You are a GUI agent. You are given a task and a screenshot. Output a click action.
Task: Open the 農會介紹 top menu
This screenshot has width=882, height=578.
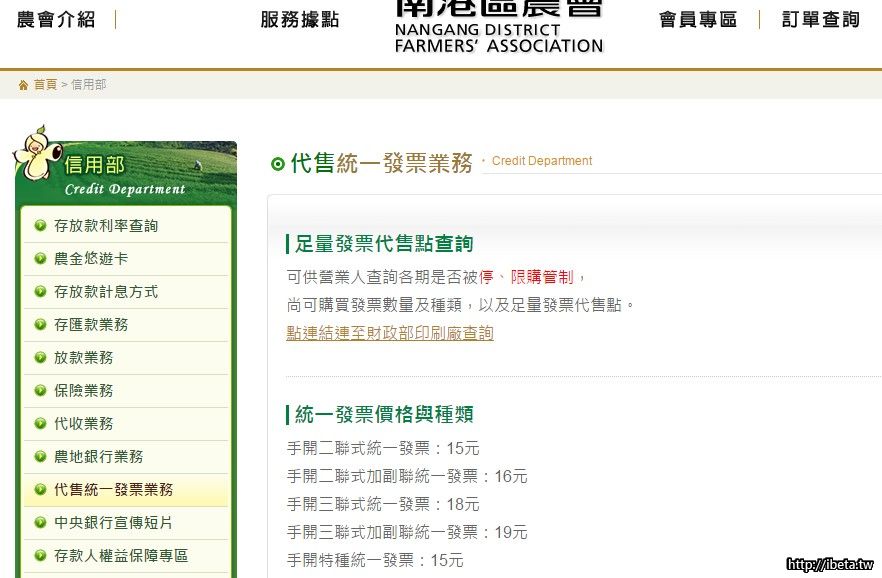tap(56, 20)
